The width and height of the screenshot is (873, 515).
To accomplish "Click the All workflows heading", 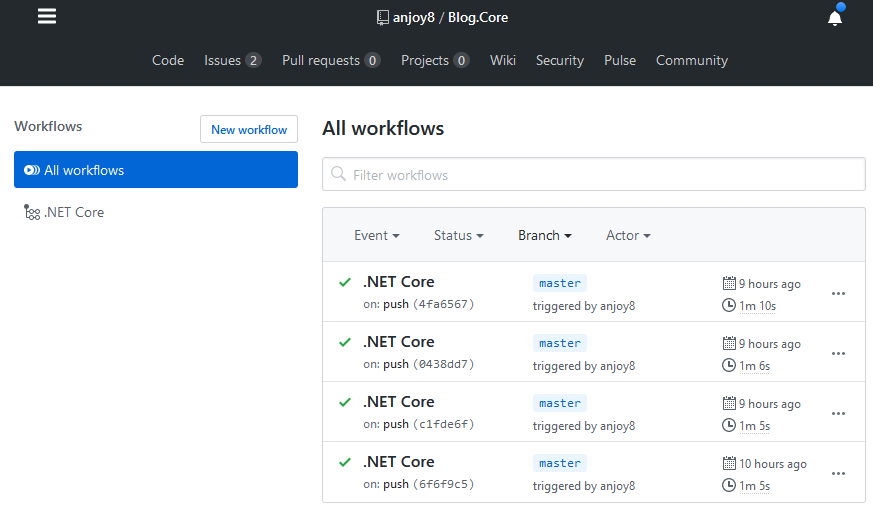I will [x=383, y=129].
